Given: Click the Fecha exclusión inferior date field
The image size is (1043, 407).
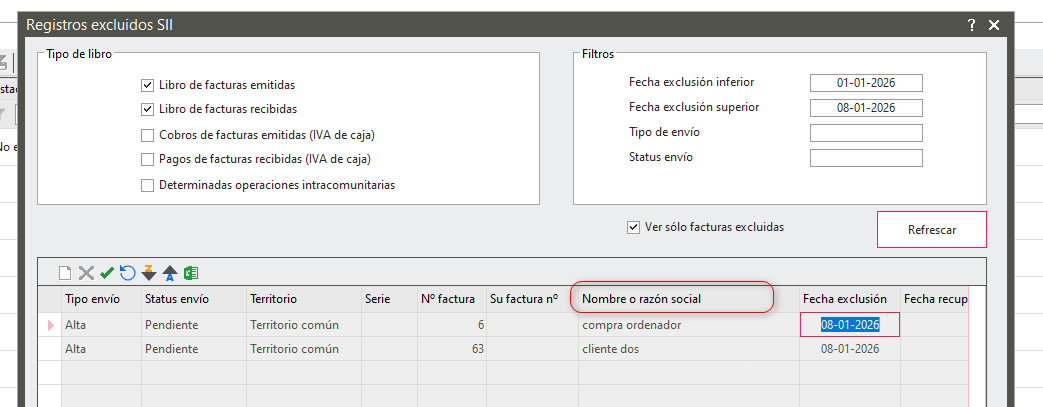Looking at the screenshot, I should [865, 83].
